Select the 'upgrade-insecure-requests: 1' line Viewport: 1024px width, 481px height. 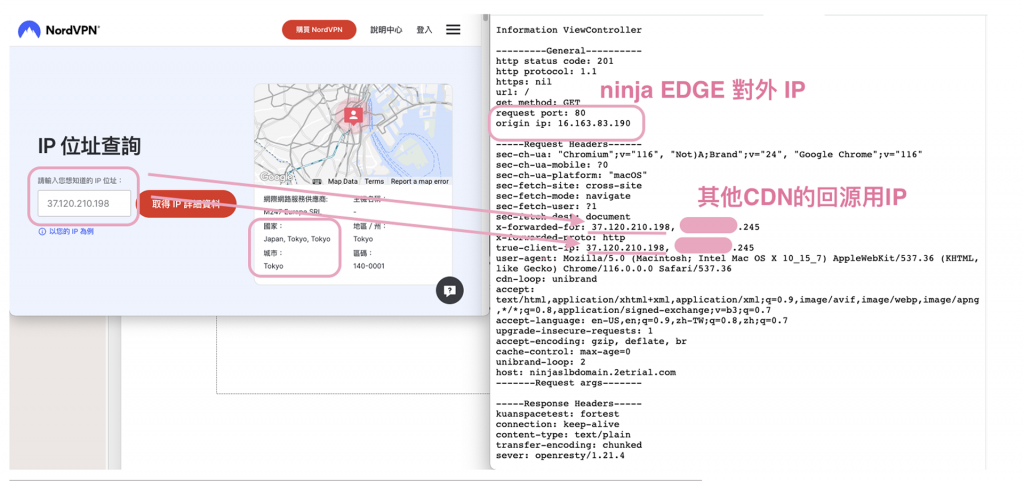[574, 331]
